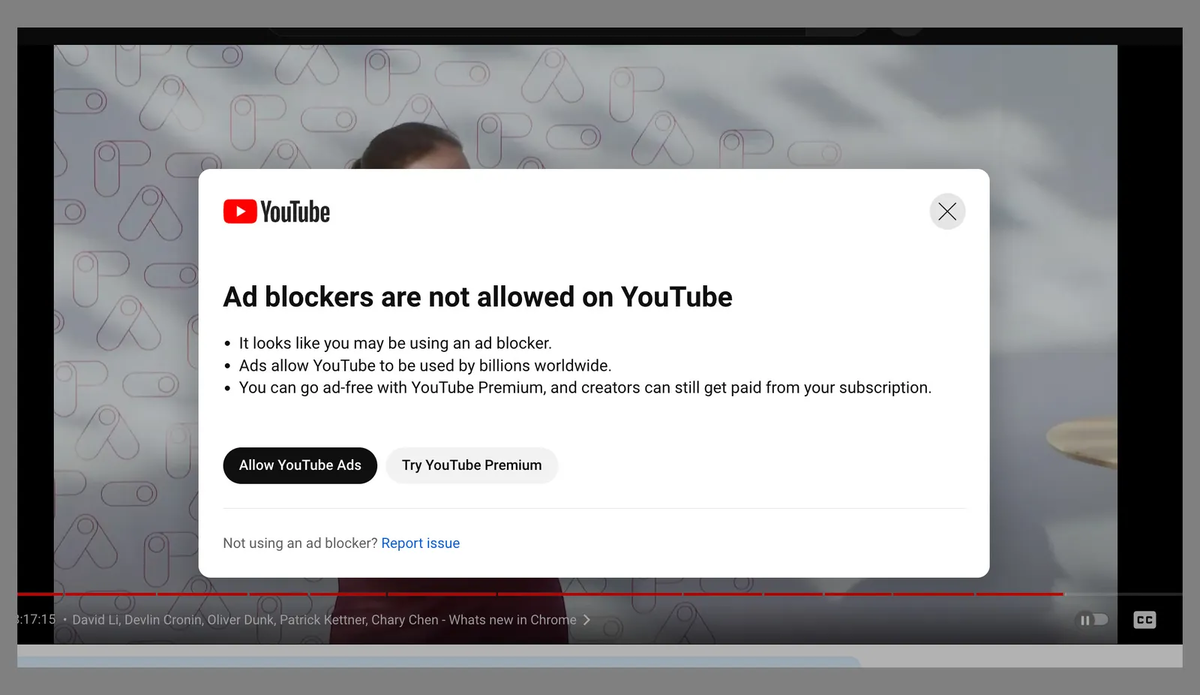Select "Try YouTube Premium"
Viewport: 1200px width, 695px height.
point(471,465)
